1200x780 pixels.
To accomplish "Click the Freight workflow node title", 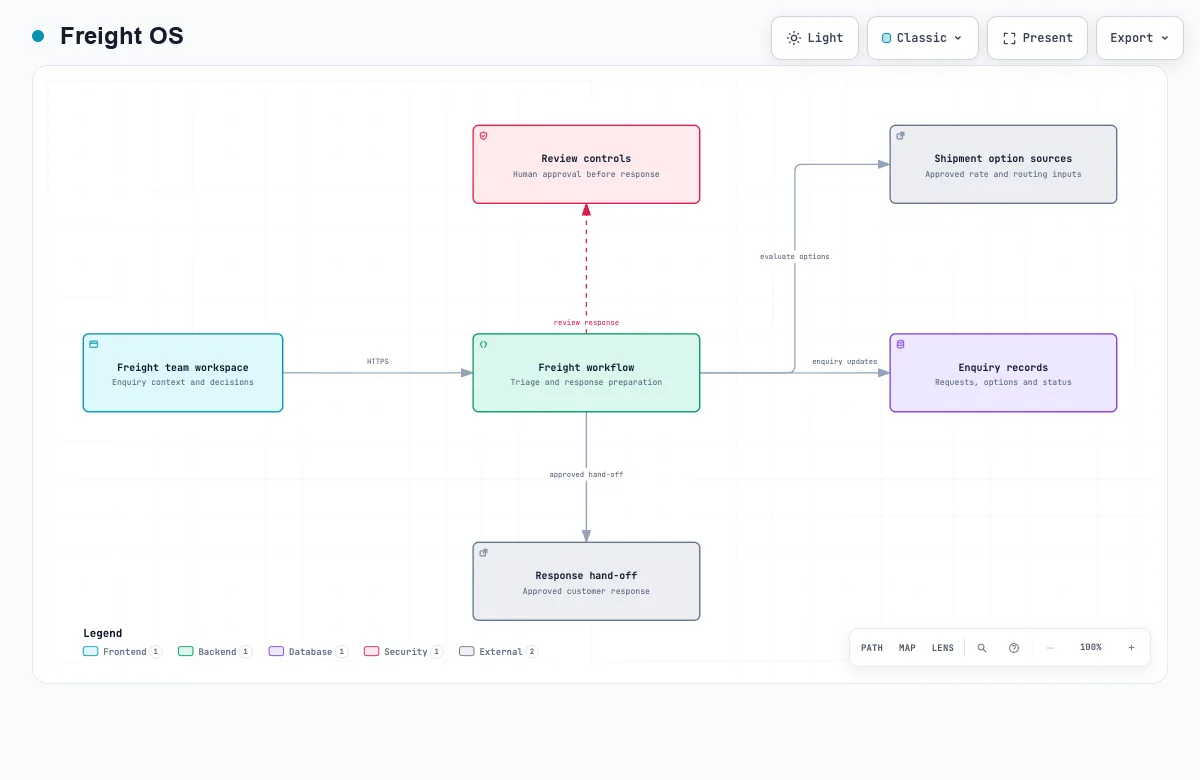I will (x=586, y=367).
